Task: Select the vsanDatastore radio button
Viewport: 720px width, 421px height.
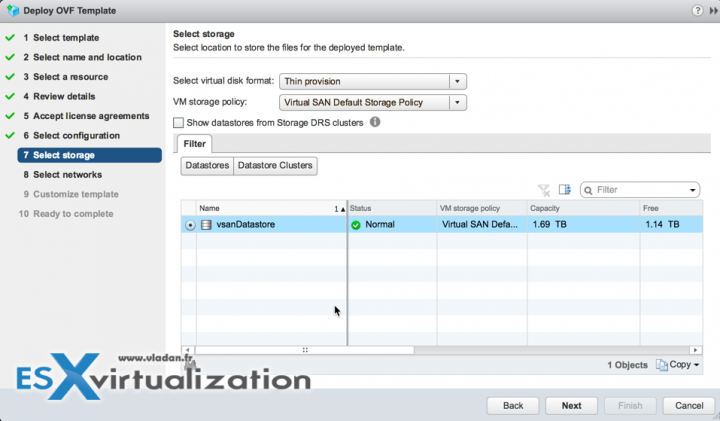Action: [190, 225]
